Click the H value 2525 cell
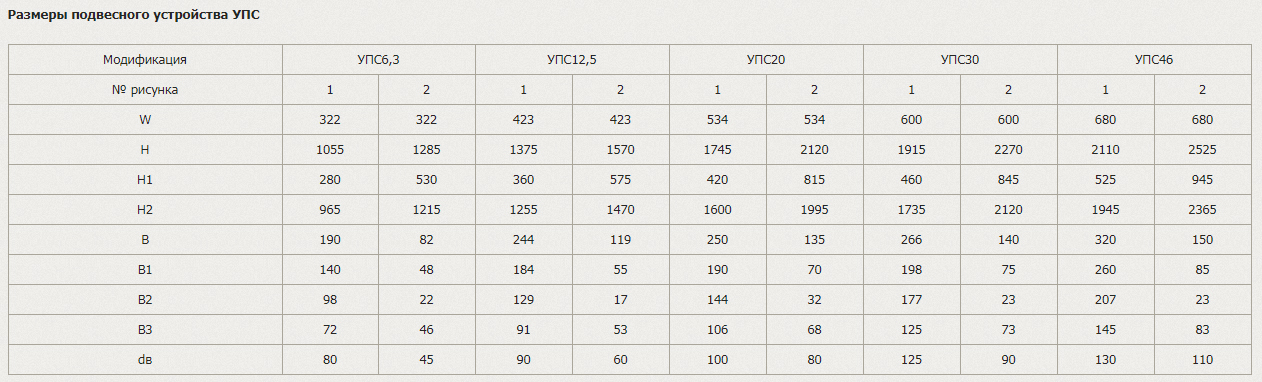1262x382 pixels. click(1202, 150)
